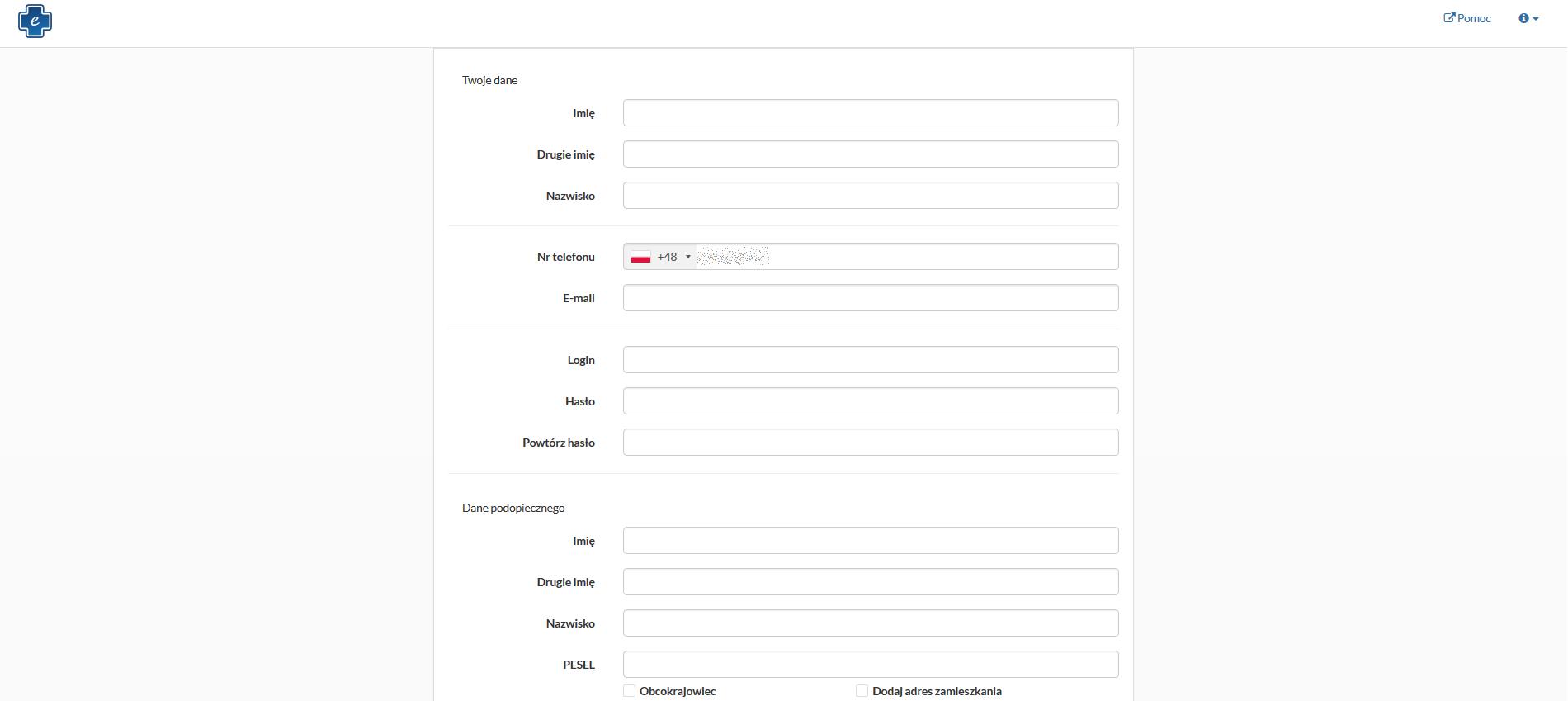Click the Polish flag icon
Image resolution: width=1568 pixels, height=701 pixels.
point(640,258)
